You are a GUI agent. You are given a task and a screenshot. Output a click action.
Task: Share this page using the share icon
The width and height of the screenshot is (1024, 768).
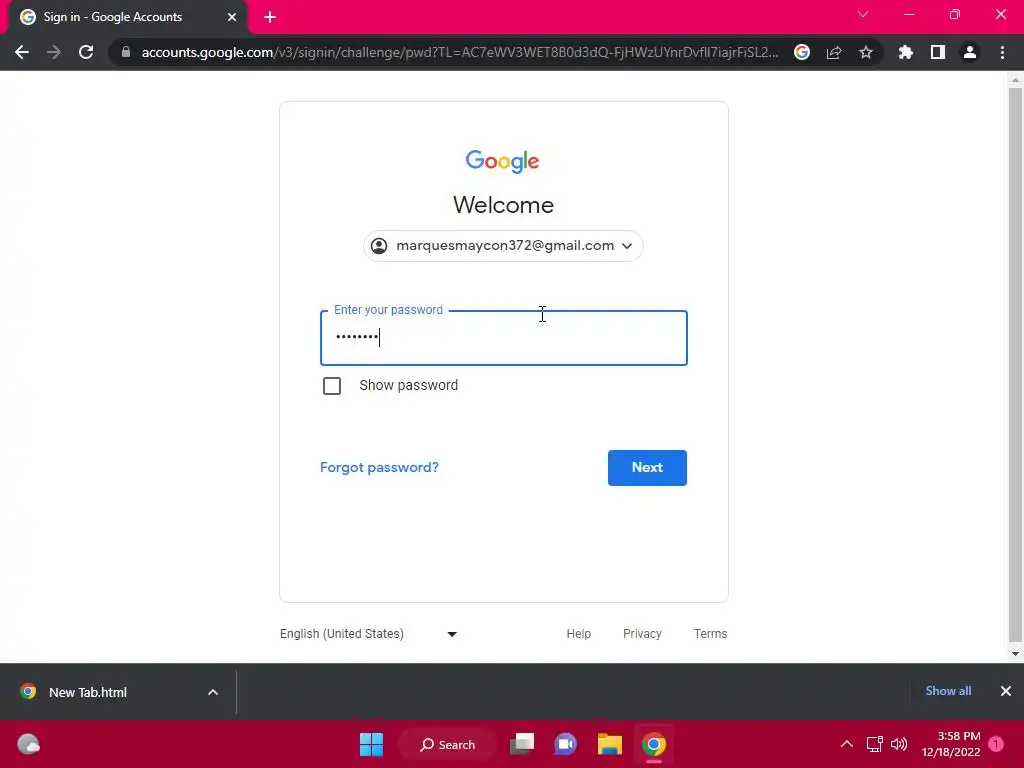834,52
